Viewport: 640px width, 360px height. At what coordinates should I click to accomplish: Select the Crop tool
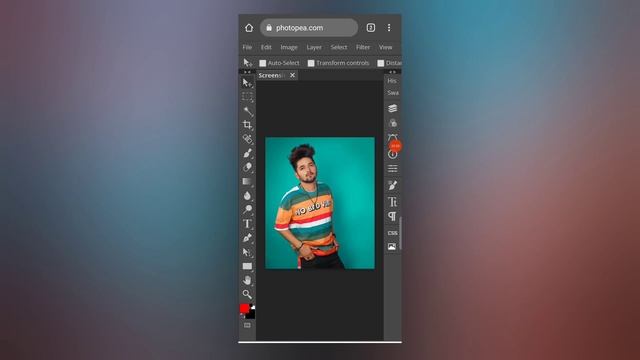click(247, 125)
